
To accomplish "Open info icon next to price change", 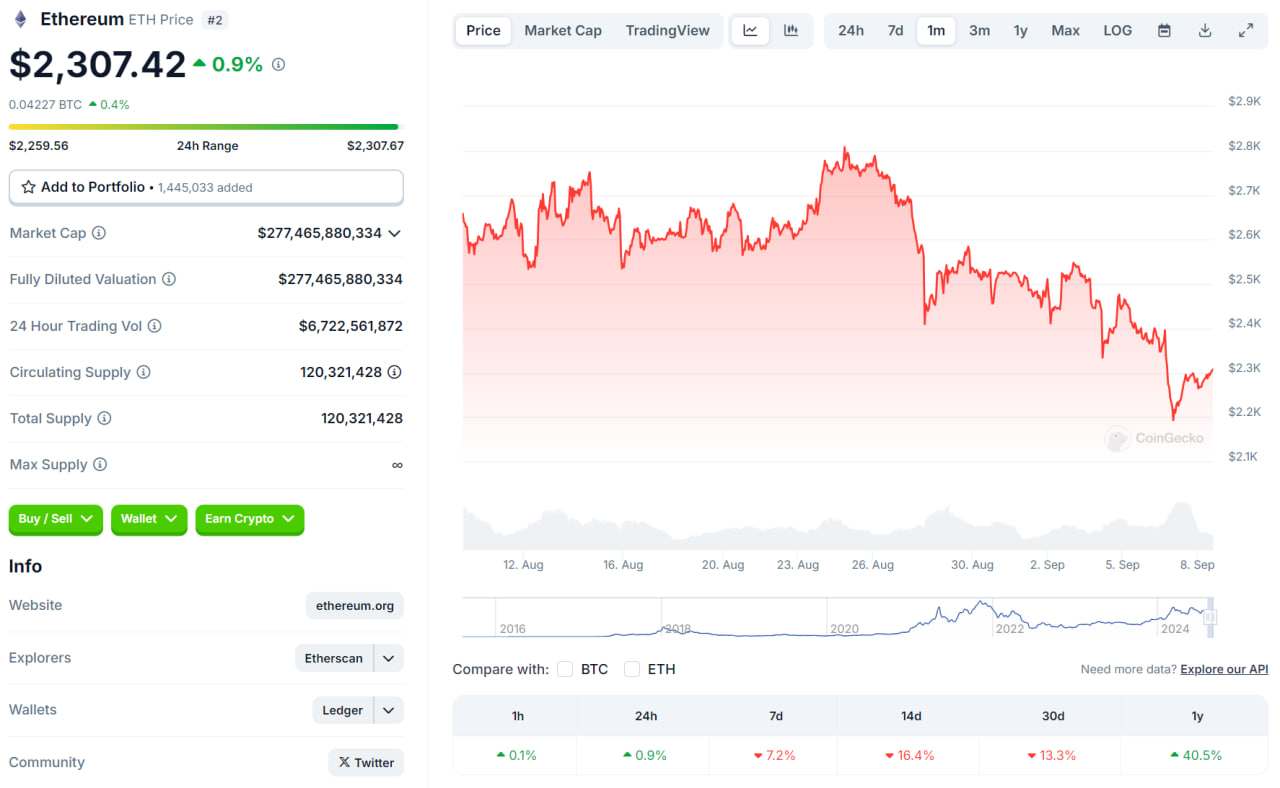I will pos(278,64).
